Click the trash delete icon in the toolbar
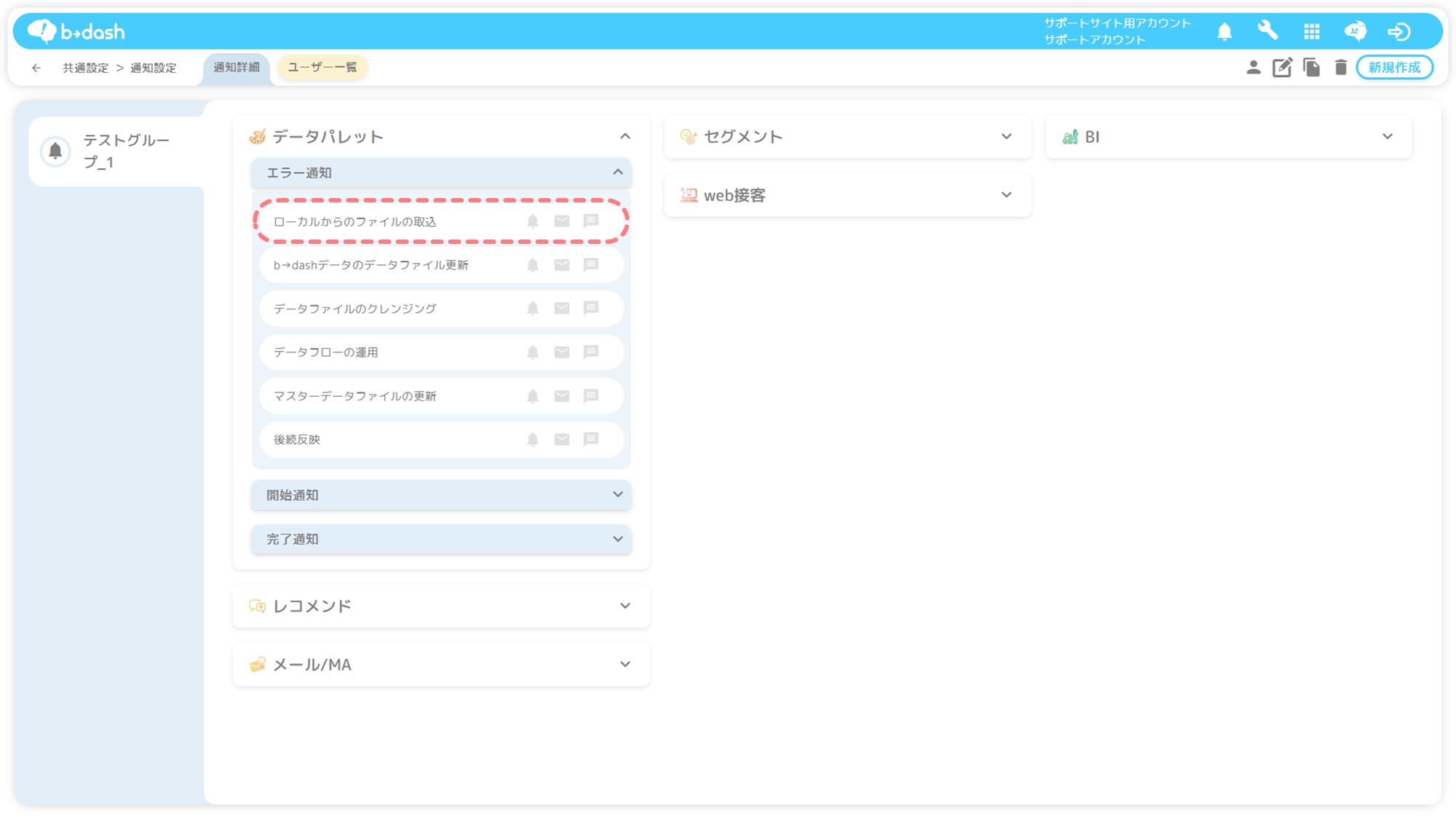Screen dimensions: 1456x819 [1341, 68]
